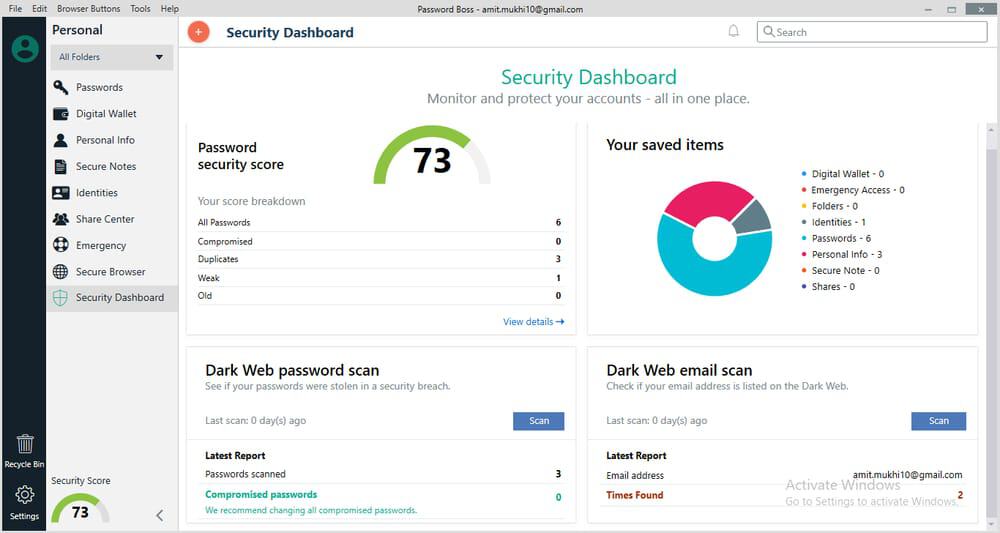Click the Secure Browser globe icon
This screenshot has width=1000, height=533.
point(61,272)
